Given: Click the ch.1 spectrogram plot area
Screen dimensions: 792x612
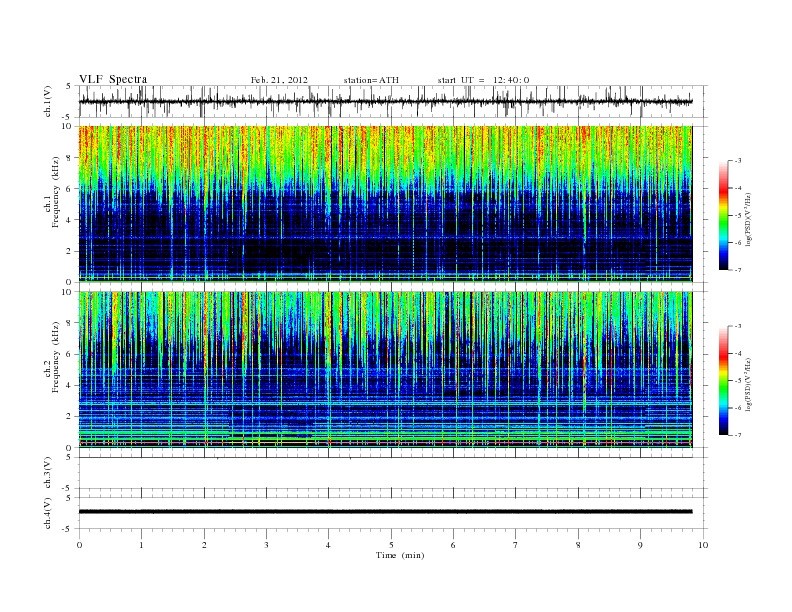Looking at the screenshot, I should point(385,203).
